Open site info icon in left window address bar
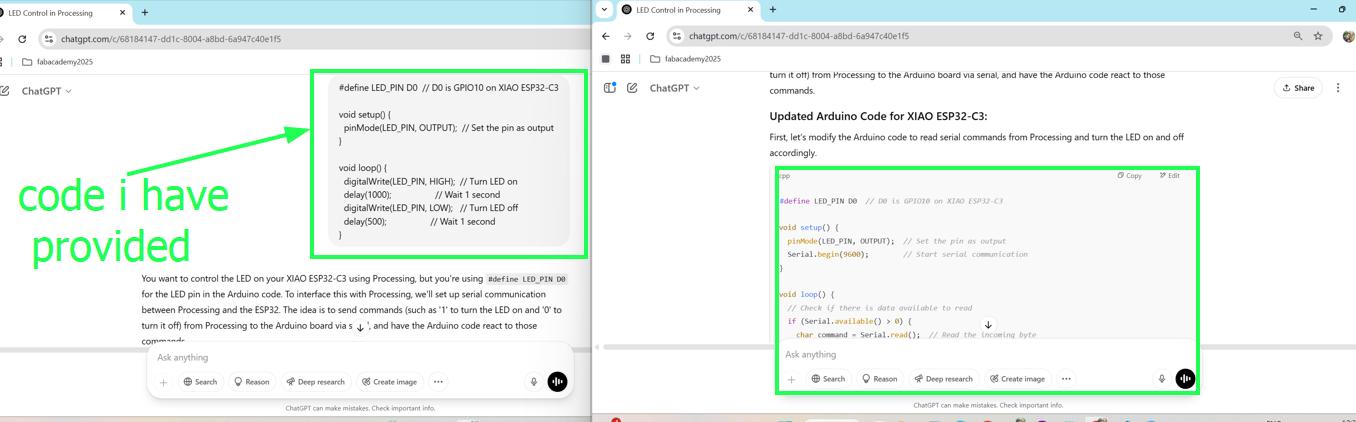The height and width of the screenshot is (422, 1356). pos(48,39)
